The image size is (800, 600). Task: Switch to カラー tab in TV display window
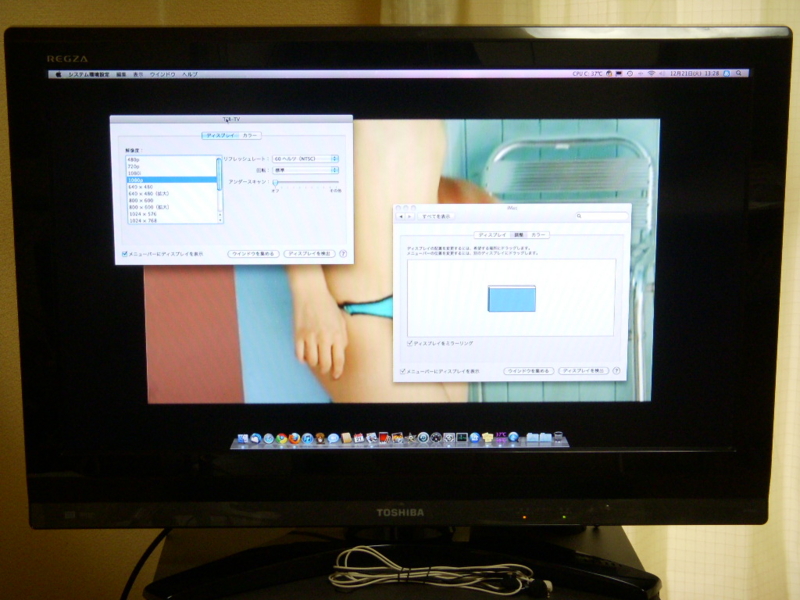click(249, 136)
